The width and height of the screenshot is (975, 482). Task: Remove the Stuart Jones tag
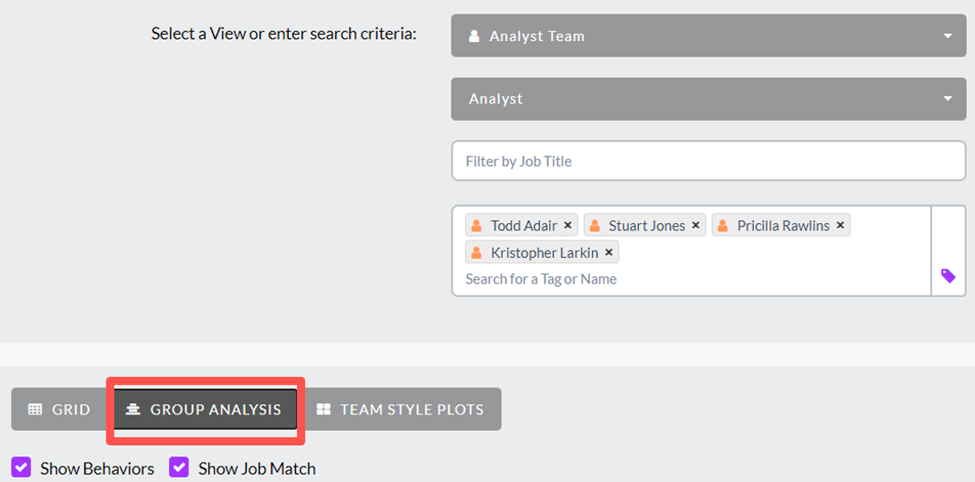tap(696, 226)
